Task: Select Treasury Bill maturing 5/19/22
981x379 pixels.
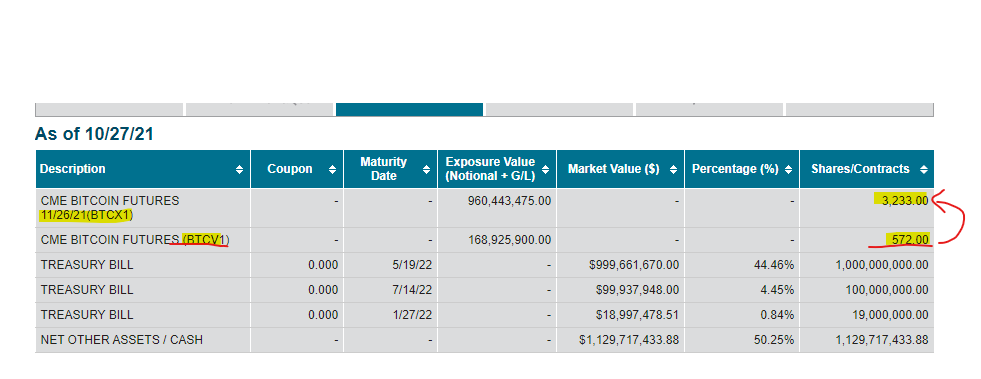Action: [x=484, y=265]
